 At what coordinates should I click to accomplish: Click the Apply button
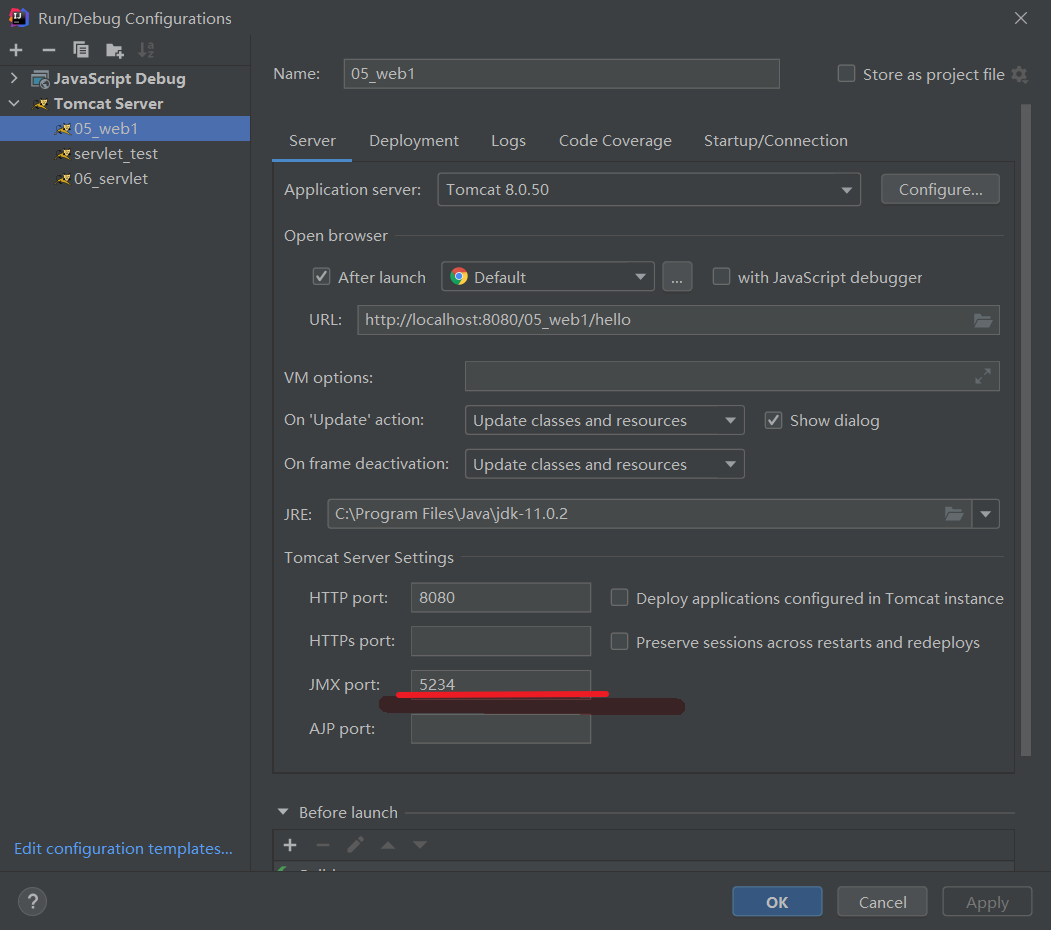click(987, 902)
